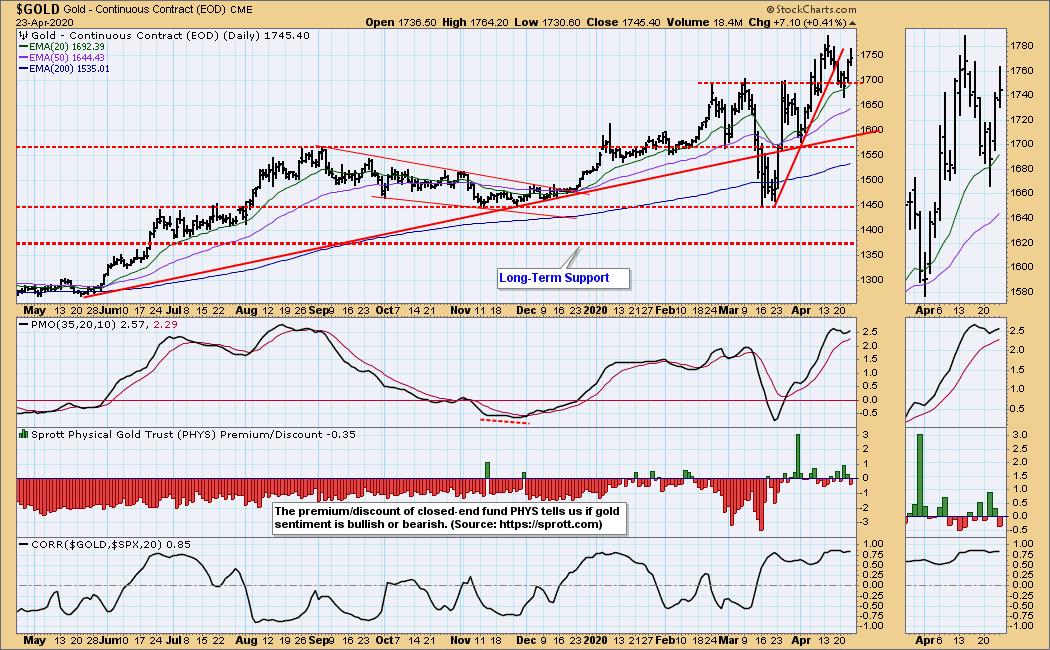Click the Nov month label under the price panel
Screen dimensions: 1050x650
(460, 311)
